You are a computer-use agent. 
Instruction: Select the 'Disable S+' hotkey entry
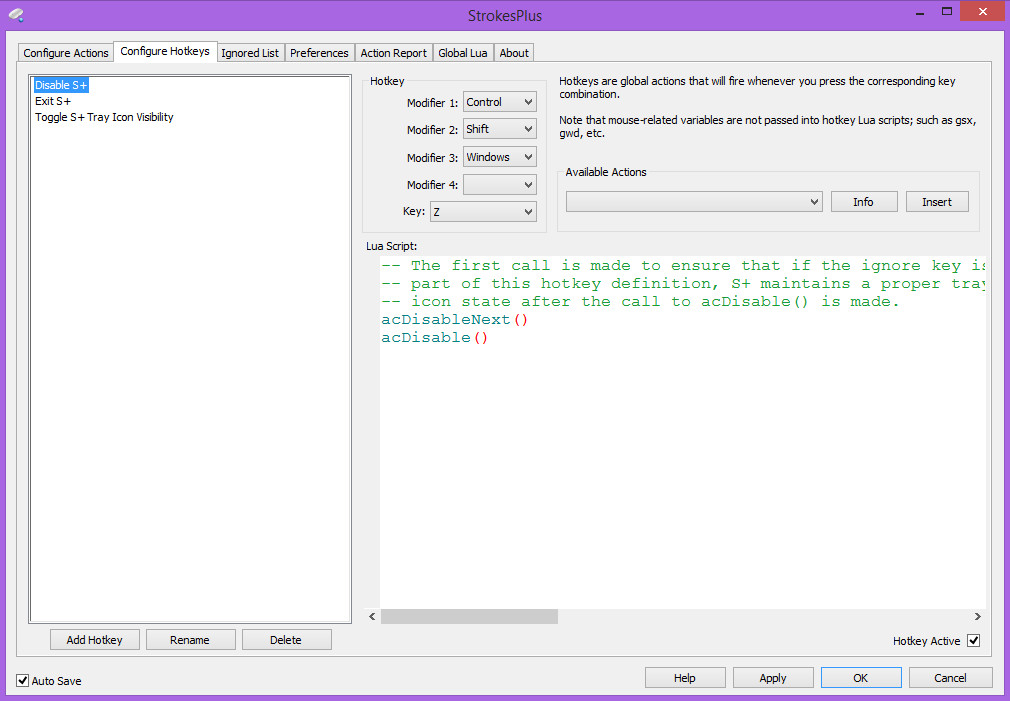61,85
